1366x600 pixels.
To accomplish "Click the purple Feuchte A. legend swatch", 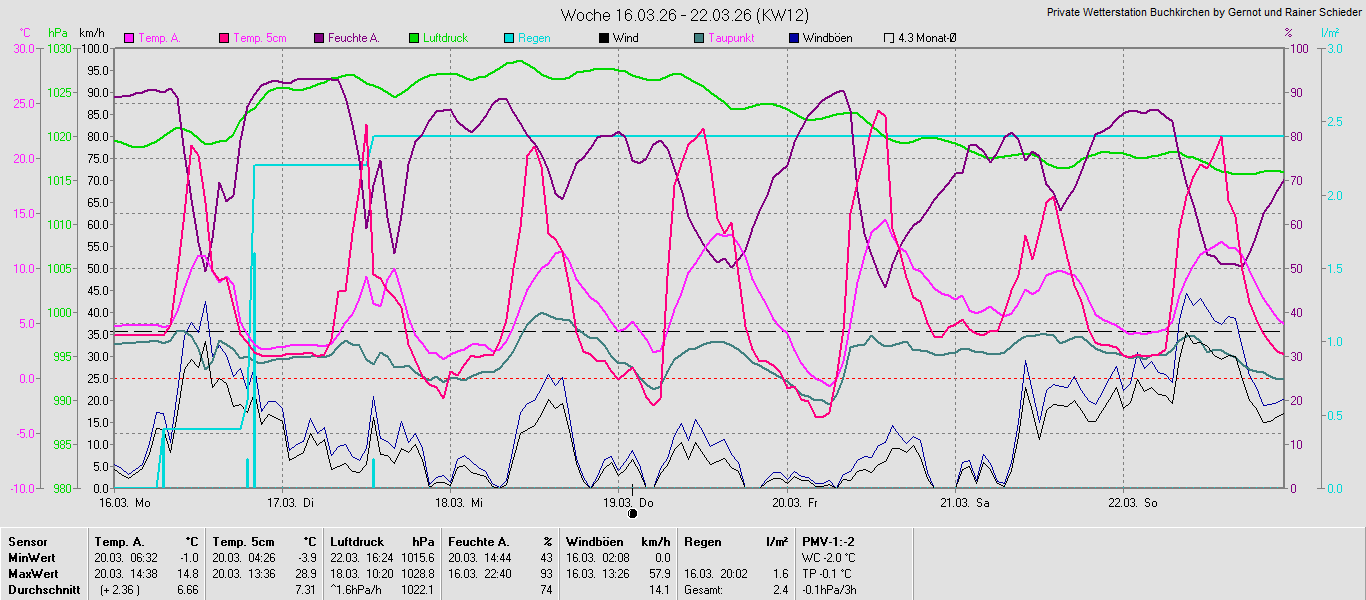I will click(319, 38).
